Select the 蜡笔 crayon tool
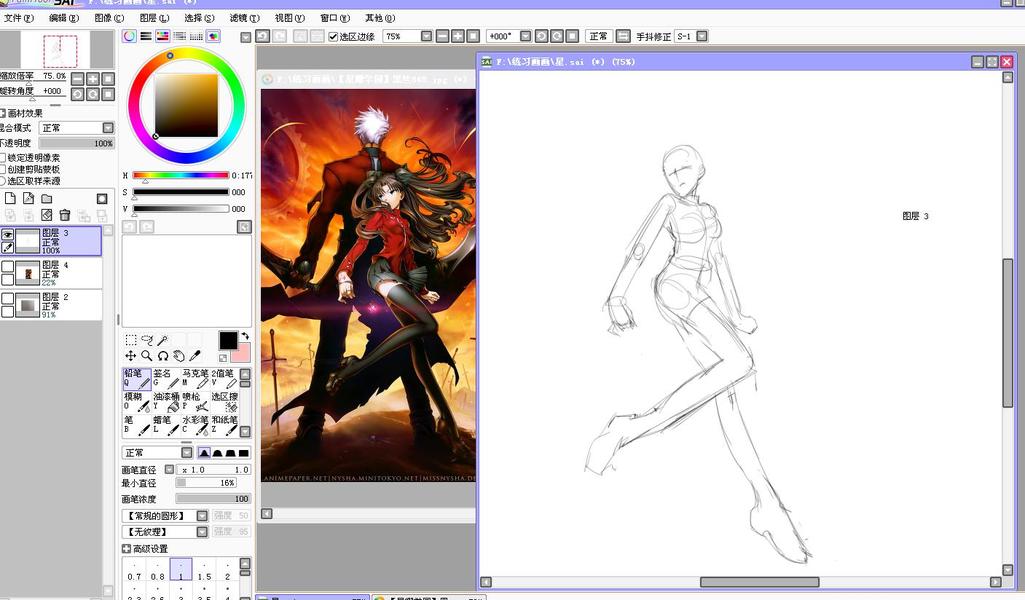This screenshot has height=600, width=1025. (166, 425)
